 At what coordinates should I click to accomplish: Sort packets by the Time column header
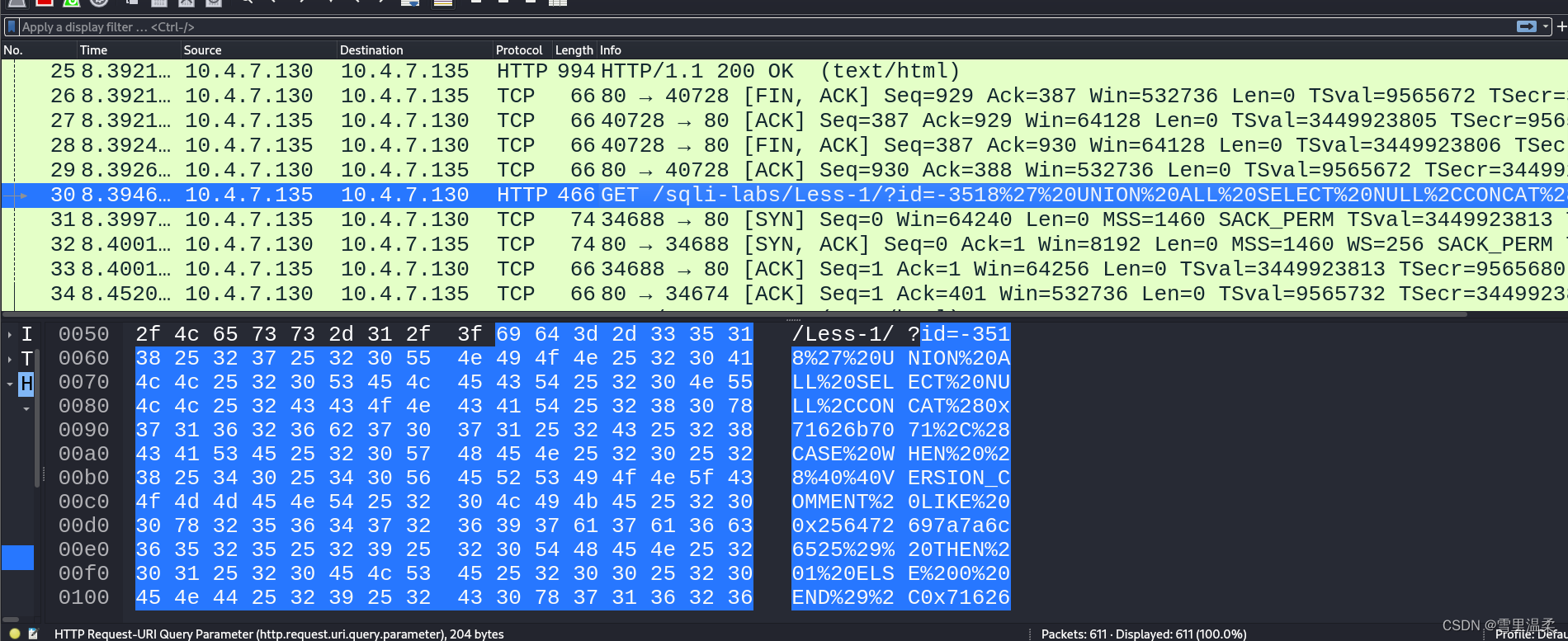point(129,50)
